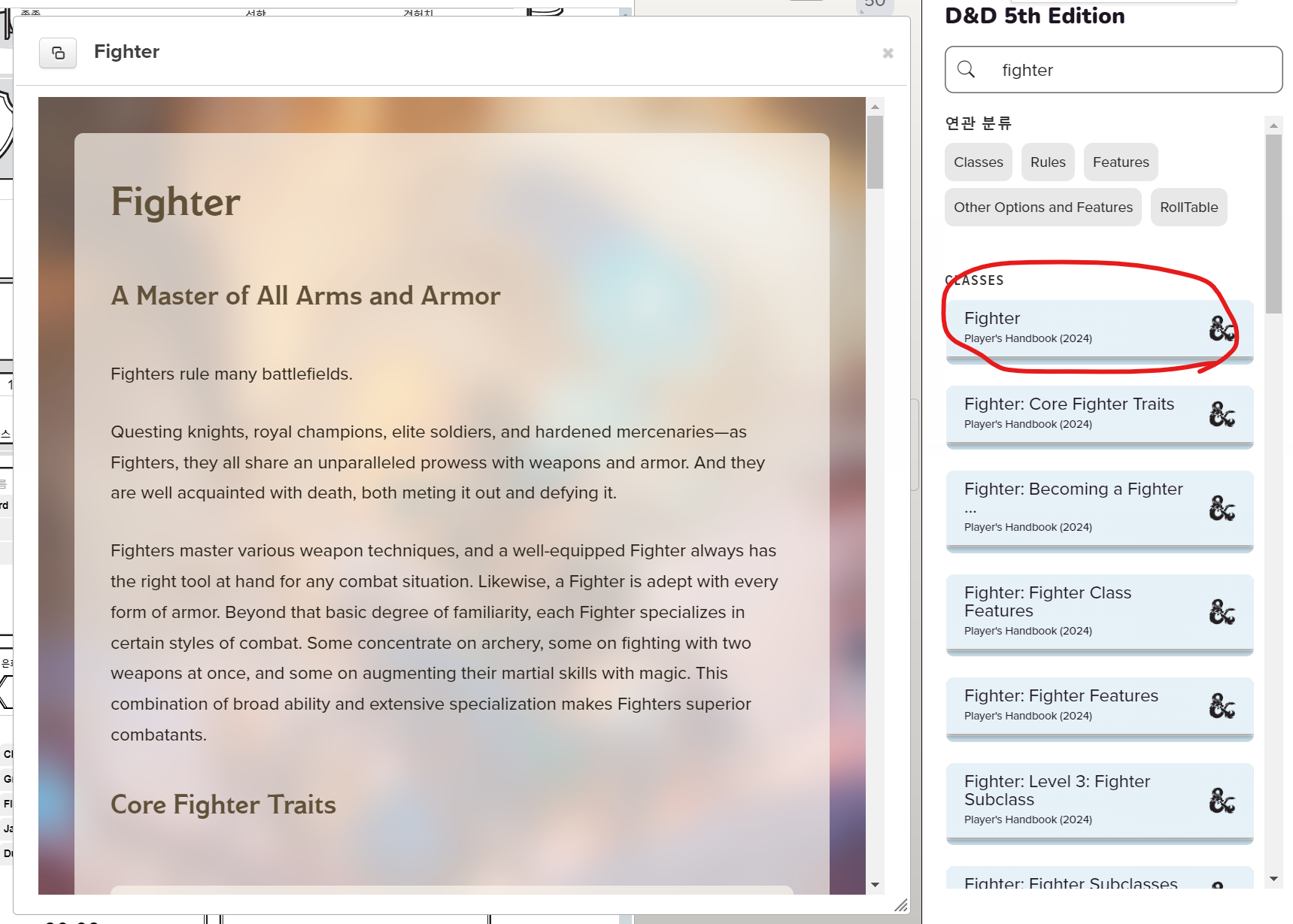Click D&D ampersand icon on Fighter Class Features card
The height and width of the screenshot is (924, 1293).
(x=1222, y=612)
